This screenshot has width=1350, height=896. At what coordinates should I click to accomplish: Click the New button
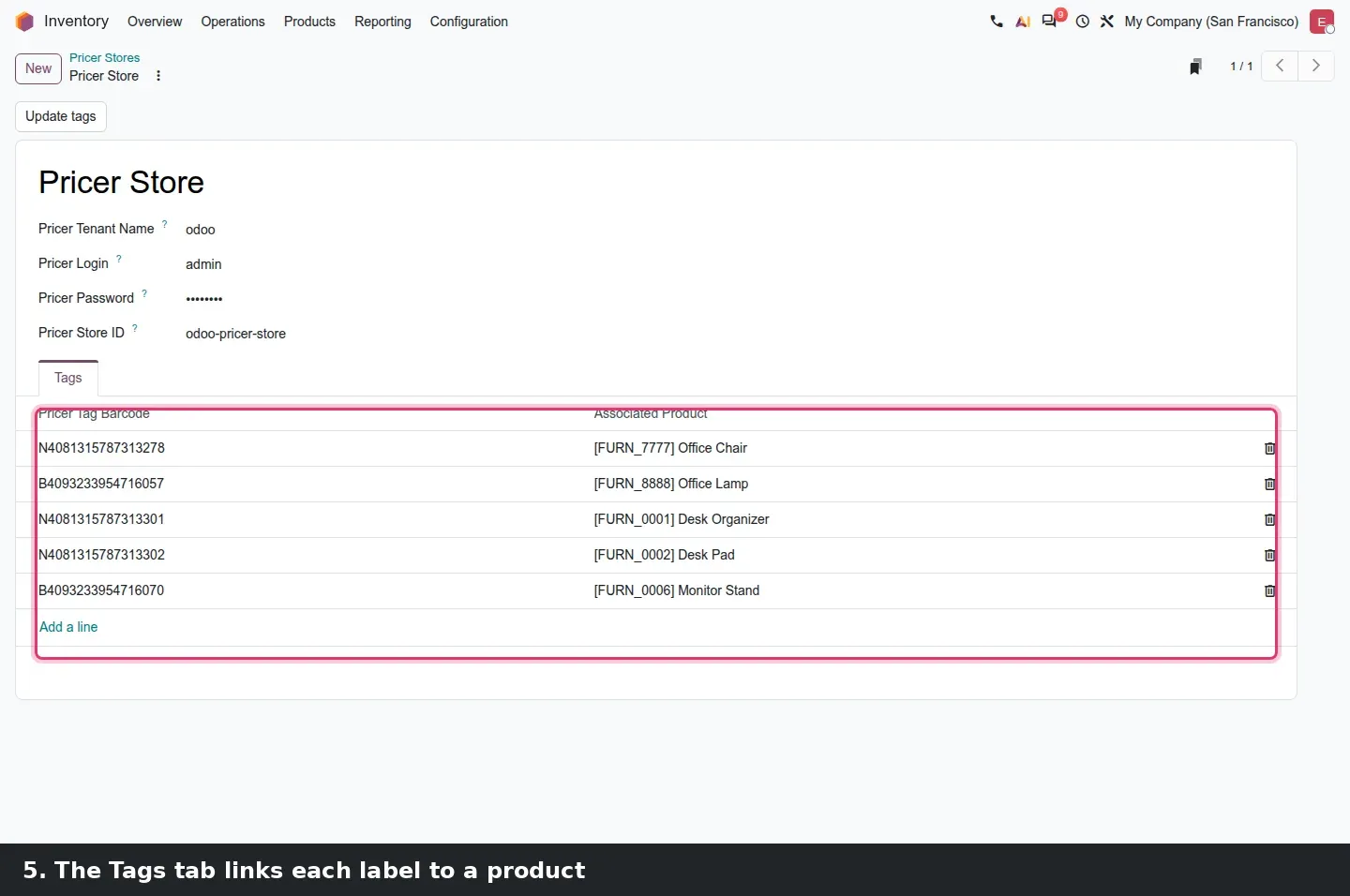38,68
